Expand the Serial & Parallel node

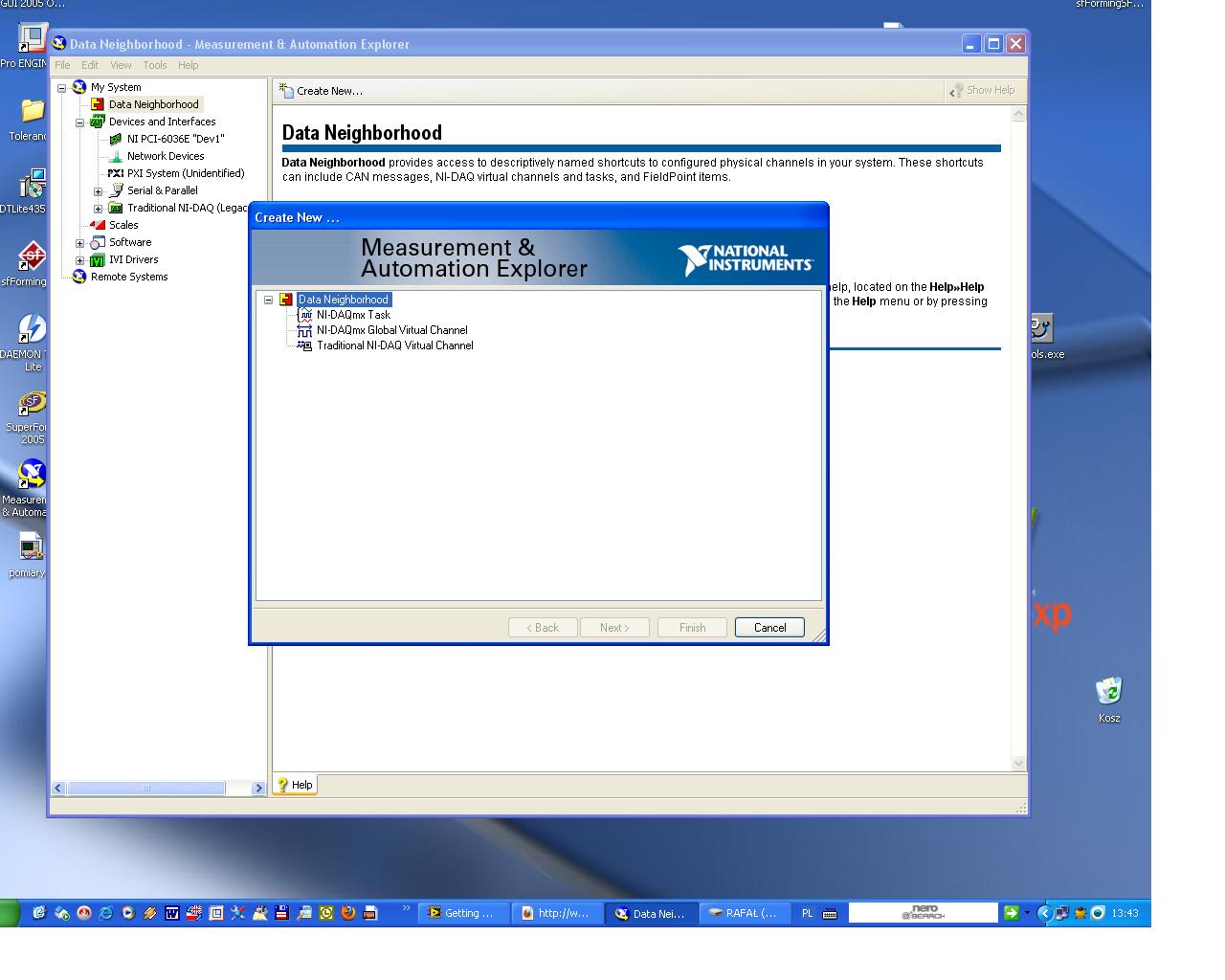(x=99, y=190)
